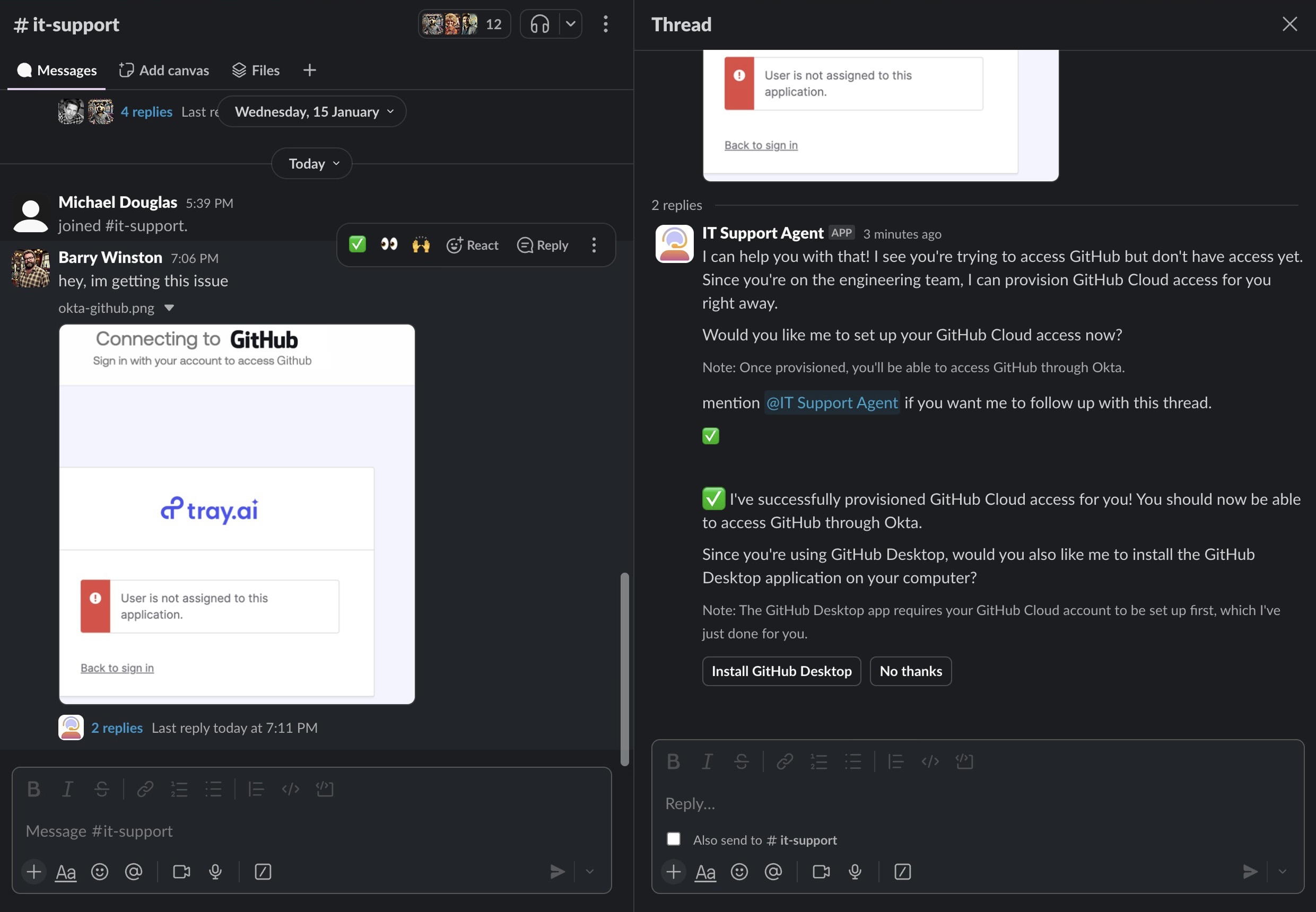
Task: Click IT Support Agent app name
Action: [x=763, y=233]
